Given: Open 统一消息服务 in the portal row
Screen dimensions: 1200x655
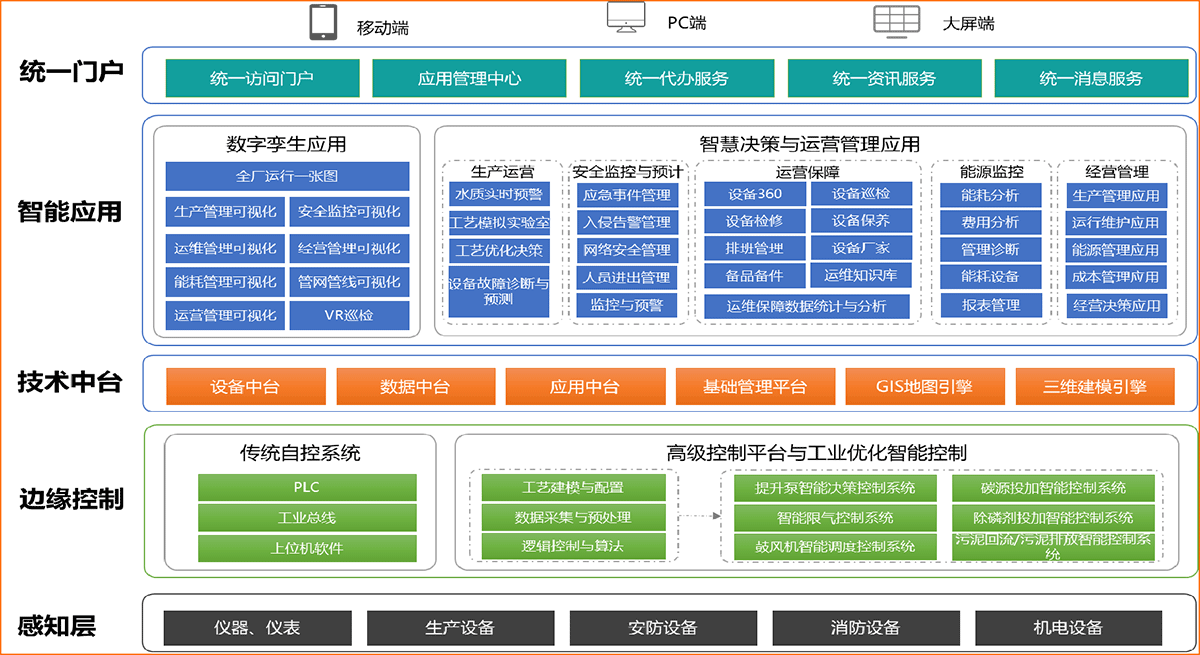Looking at the screenshot, I should pos(1090,78).
